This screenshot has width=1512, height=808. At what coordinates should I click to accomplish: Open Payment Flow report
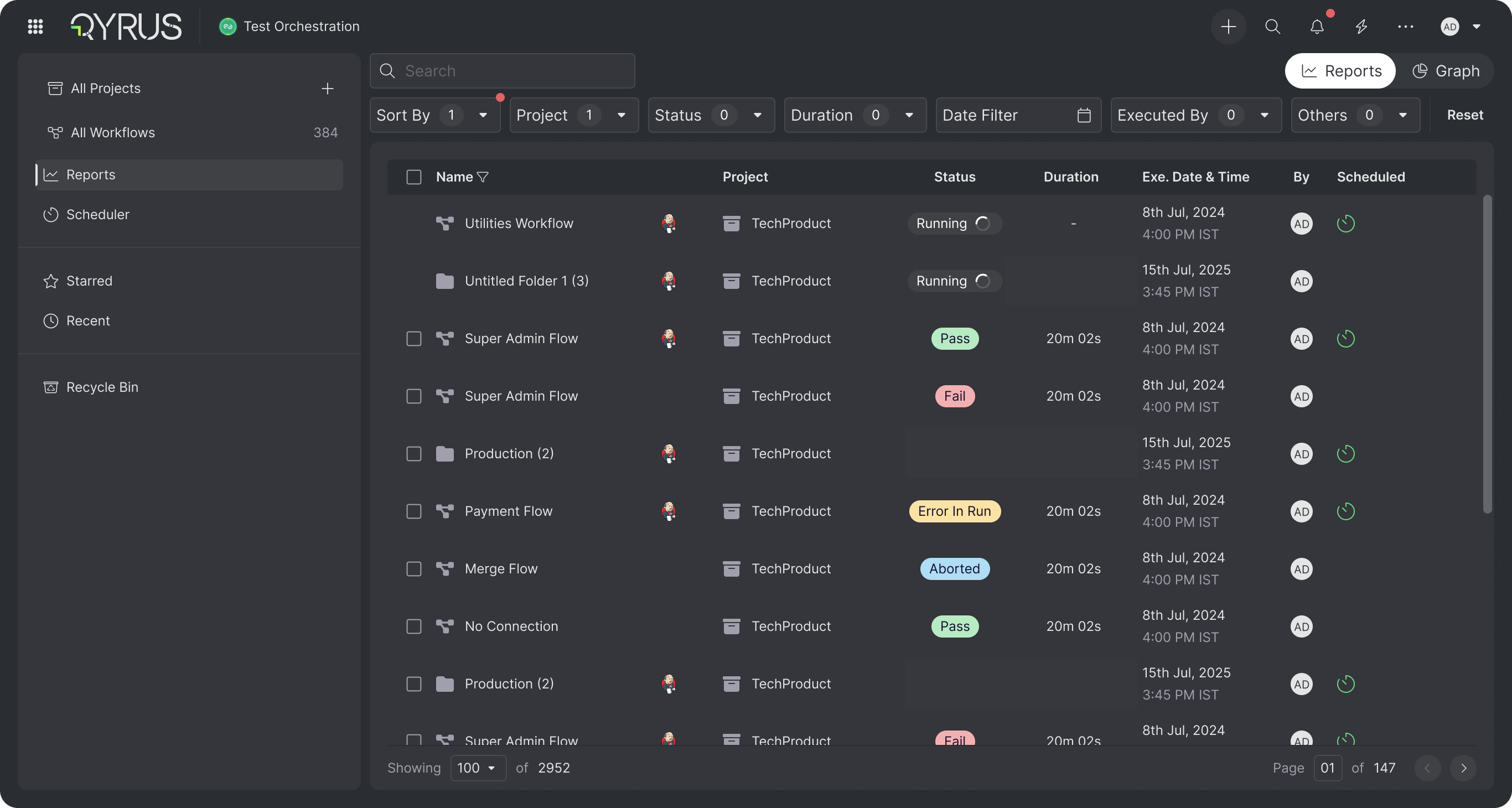coord(508,511)
